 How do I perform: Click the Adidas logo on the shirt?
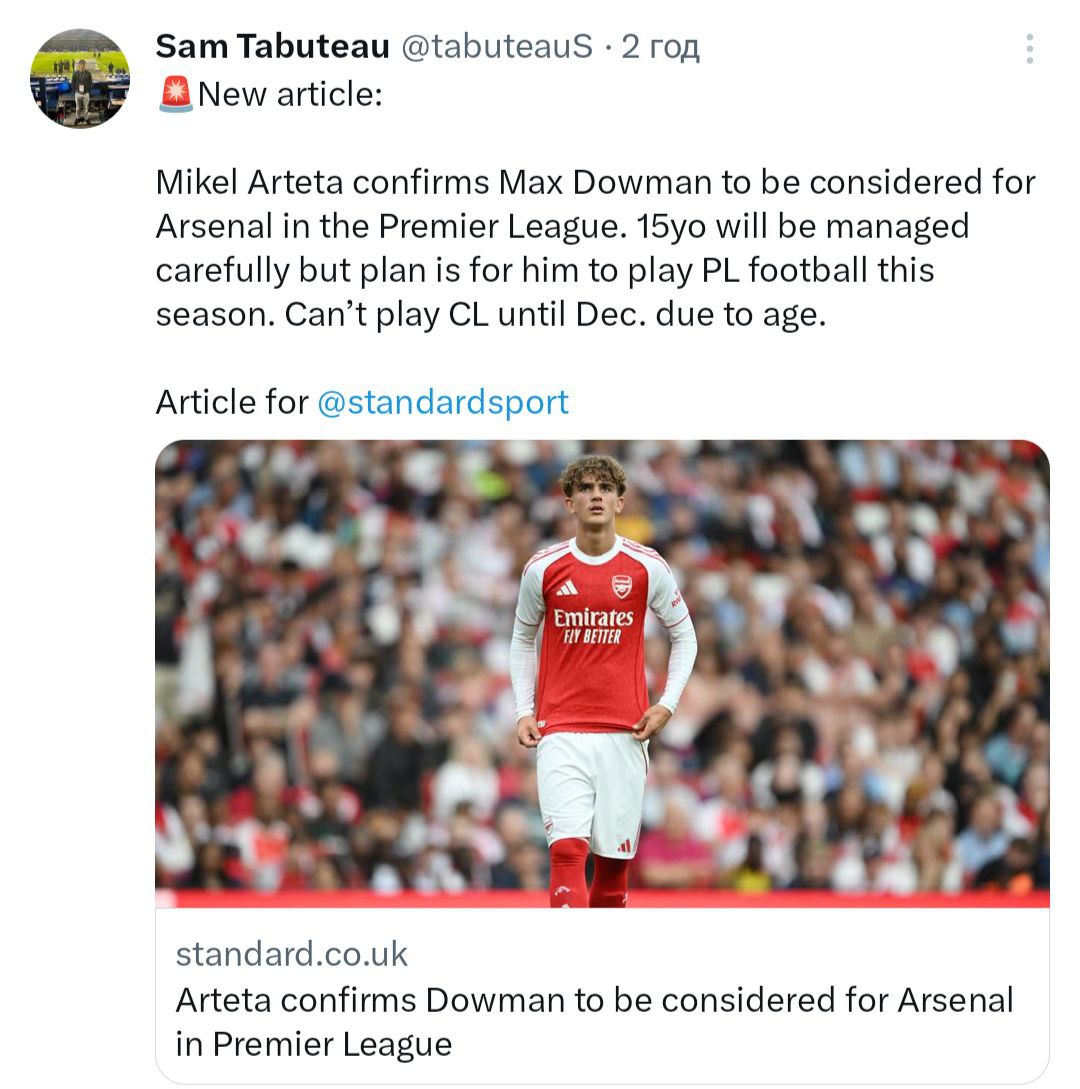click(567, 587)
